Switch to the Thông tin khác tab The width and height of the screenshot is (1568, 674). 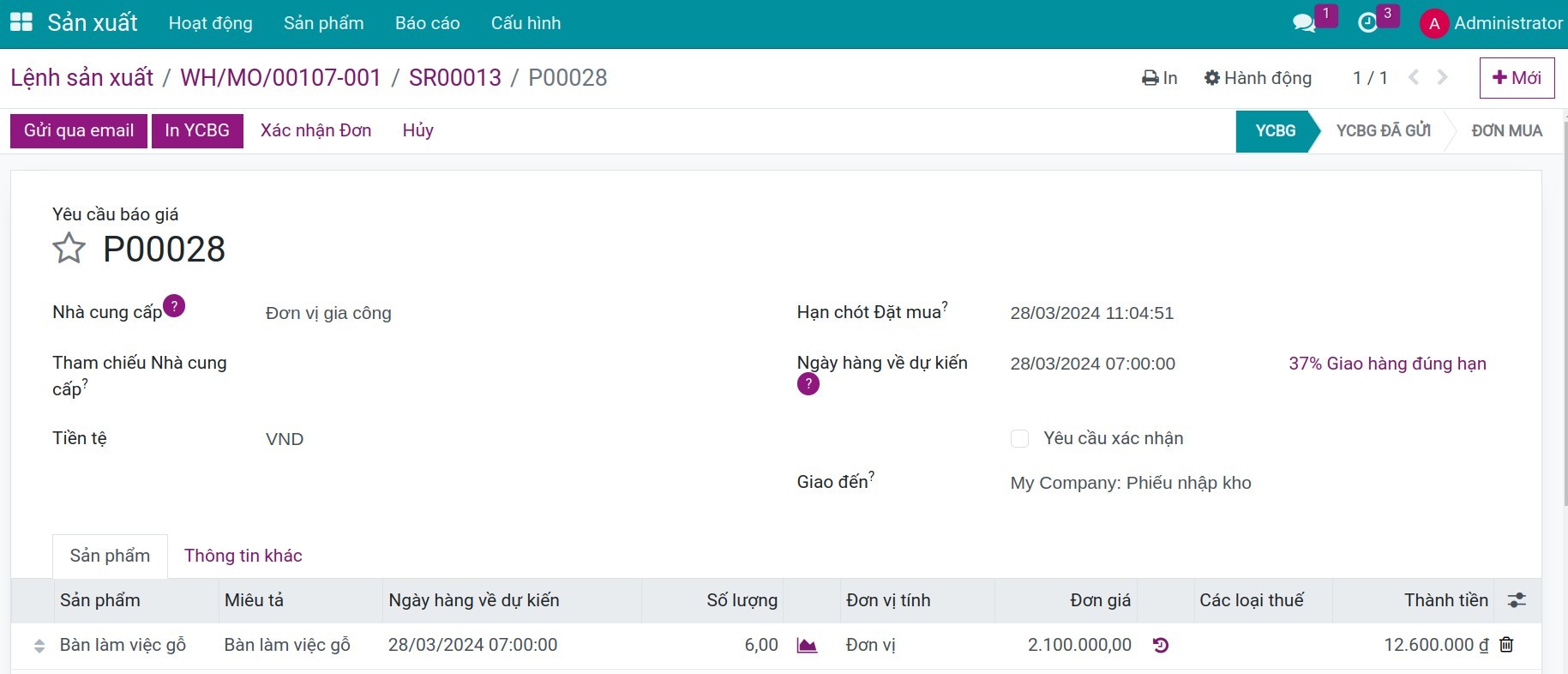point(243,556)
